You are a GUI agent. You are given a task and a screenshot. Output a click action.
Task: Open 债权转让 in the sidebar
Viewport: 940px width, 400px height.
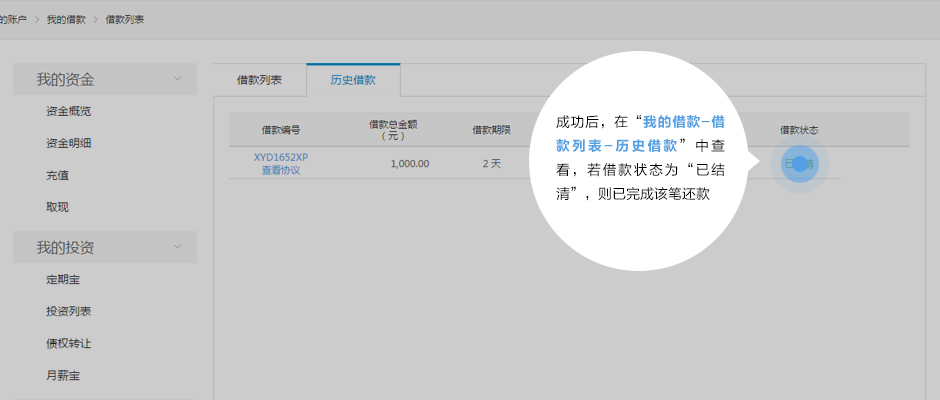(x=69, y=343)
